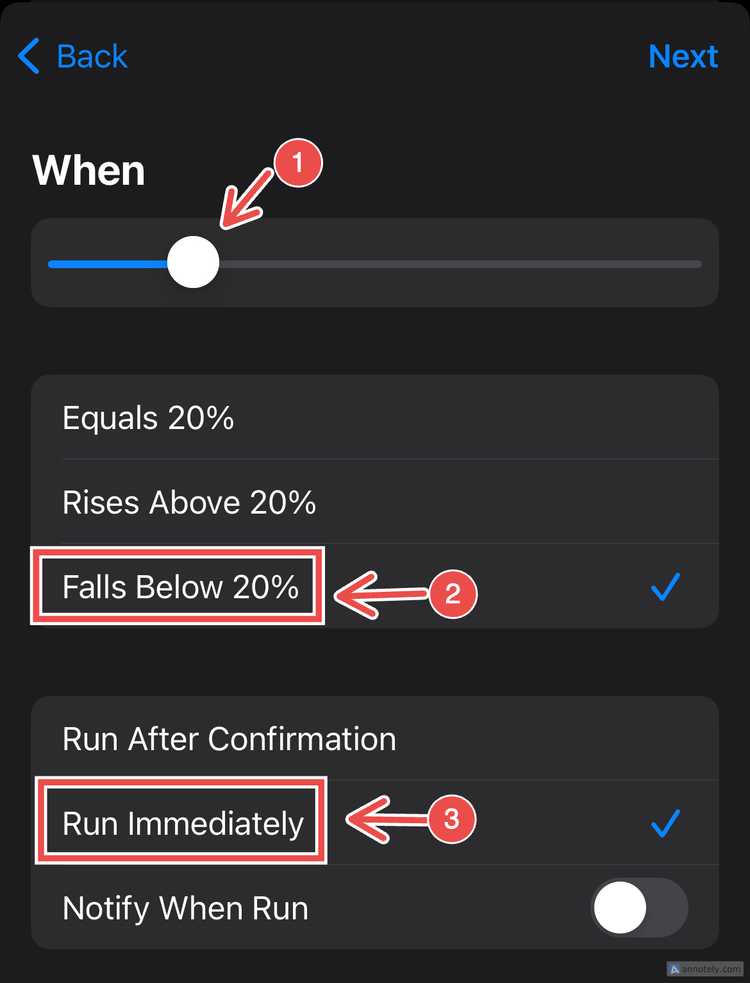Click the blue checkmark beside Run Immediately

pos(665,823)
